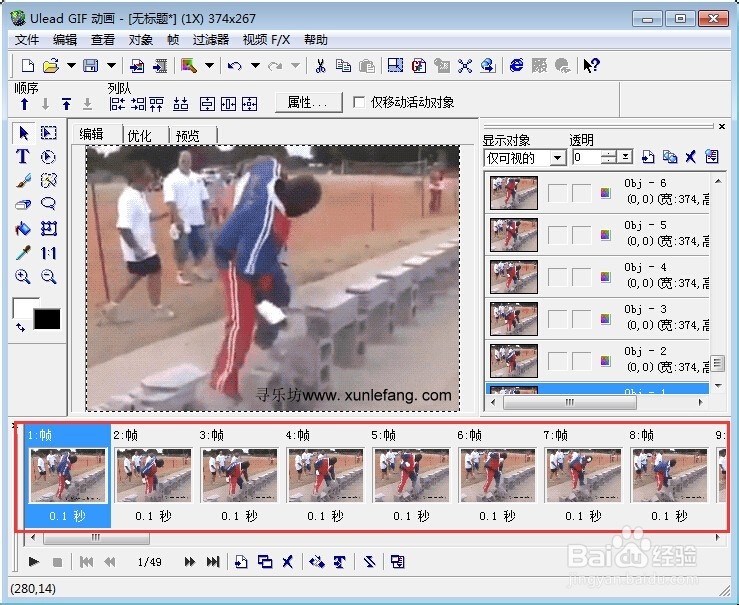Image resolution: width=739 pixels, height=605 pixels.
Task: Toggle first checkbox of Obj - 5
Action: (558, 235)
